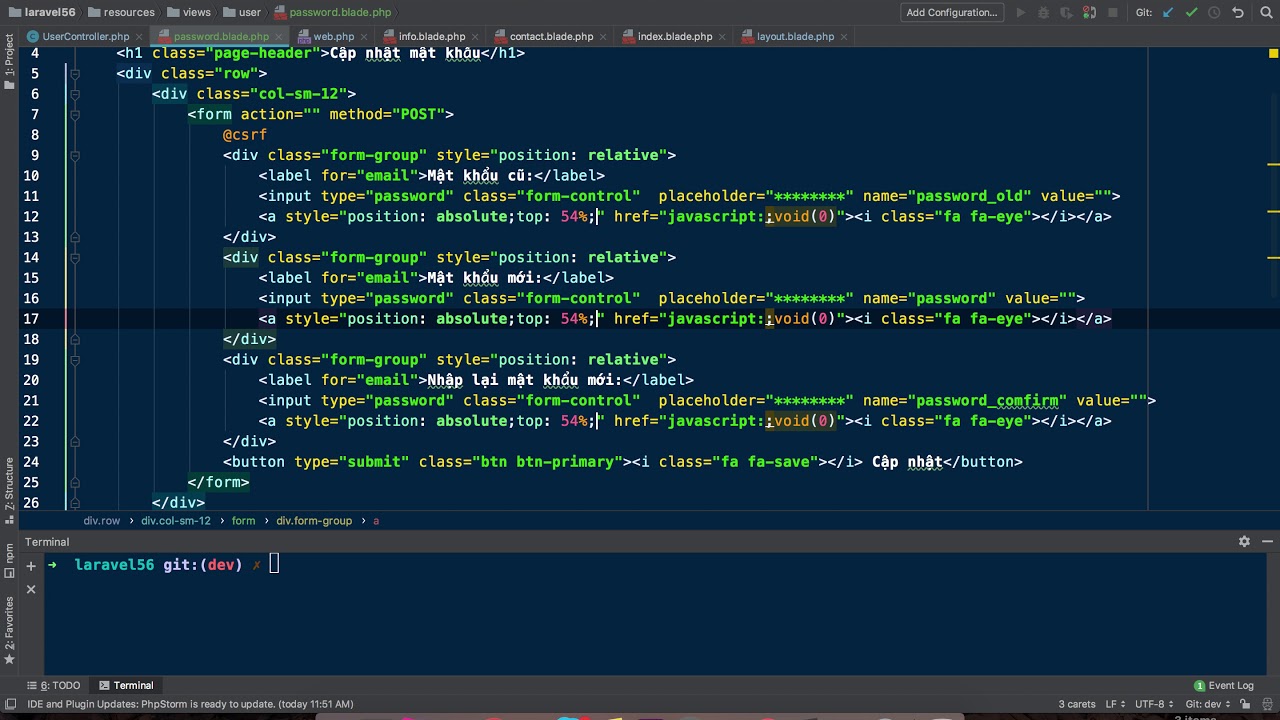Close the UserController.php tab

point(138,37)
